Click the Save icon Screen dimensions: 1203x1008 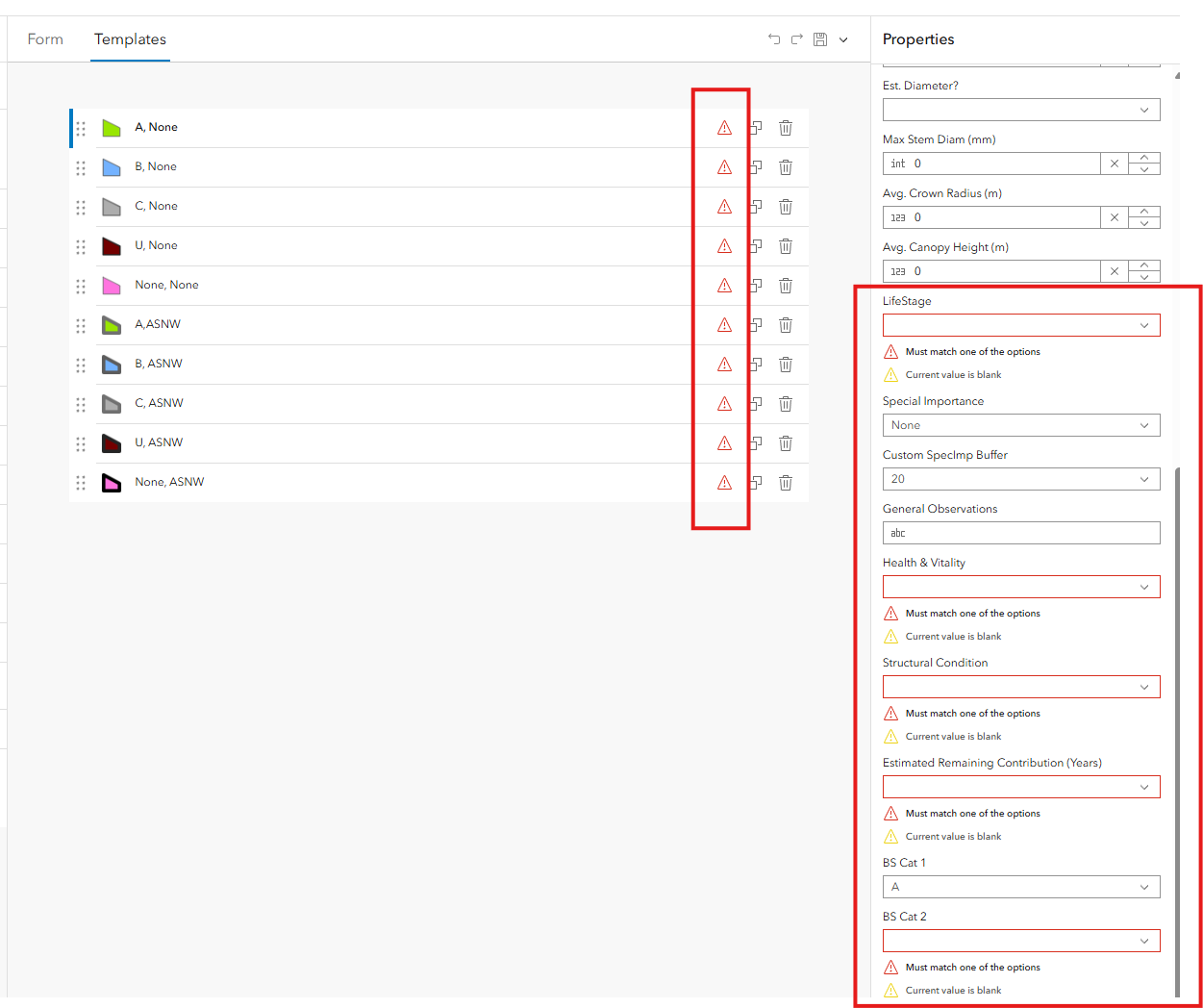pyautogui.click(x=820, y=39)
